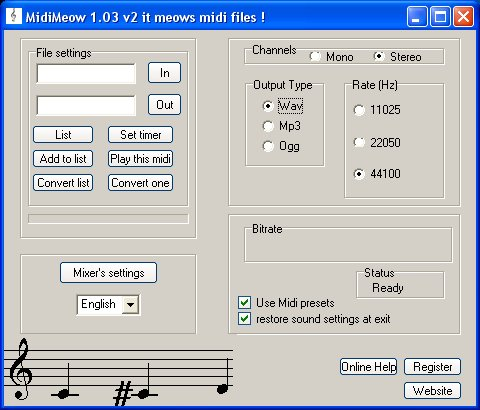The height and width of the screenshot is (410, 480).
Task: Click the Ready status text
Action: [388, 288]
